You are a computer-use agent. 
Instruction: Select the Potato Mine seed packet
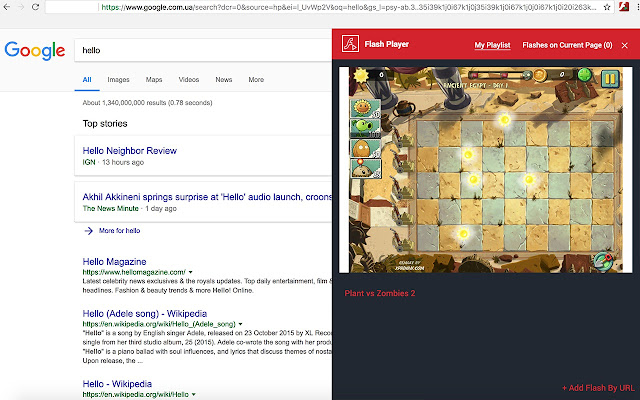(x=365, y=168)
